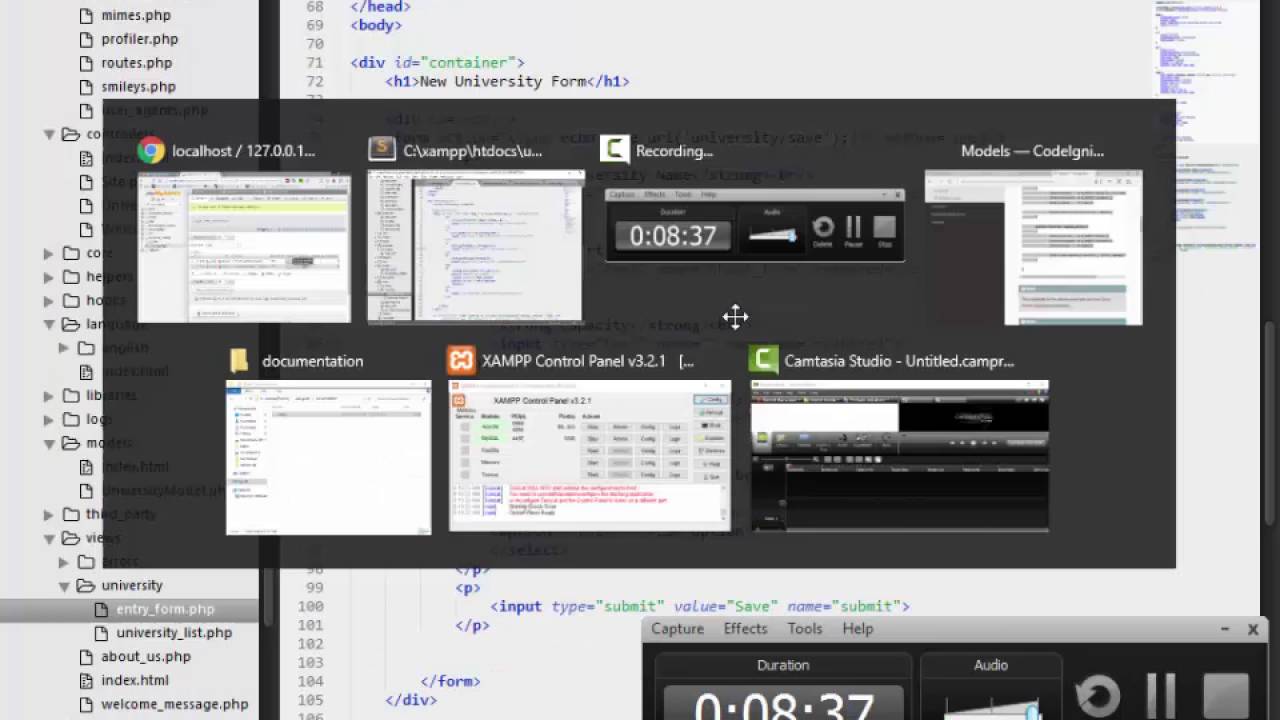This screenshot has width=1280, height=720.
Task: Expand the english subfolder arrow
Action: tap(64, 348)
